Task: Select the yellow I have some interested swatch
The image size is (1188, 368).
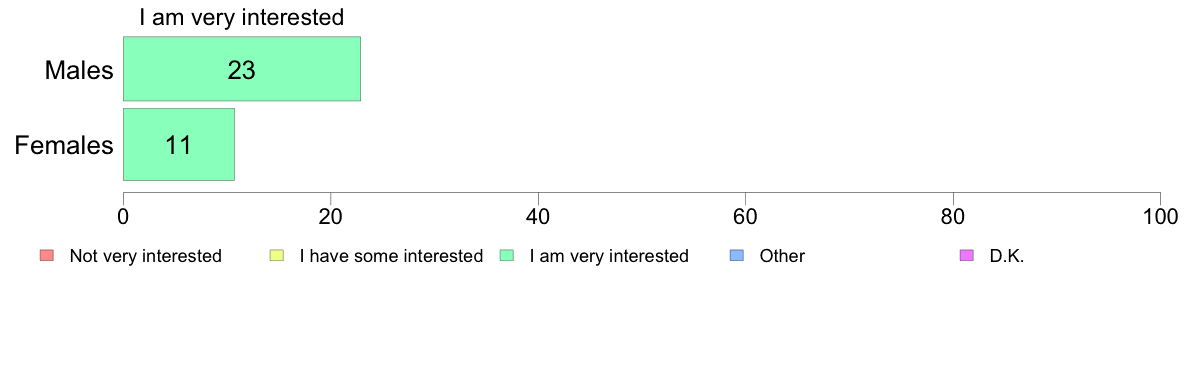Action: coord(276,256)
